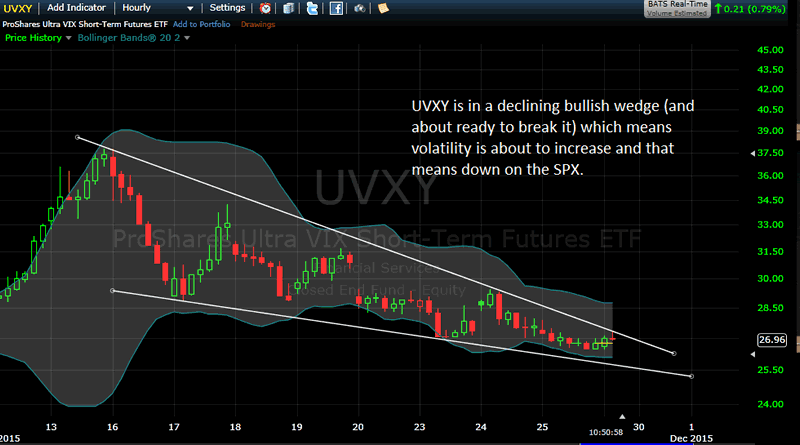This screenshot has height=445, width=800.
Task: Click the 0.21 (0.79%) price change
Action: point(749,9)
